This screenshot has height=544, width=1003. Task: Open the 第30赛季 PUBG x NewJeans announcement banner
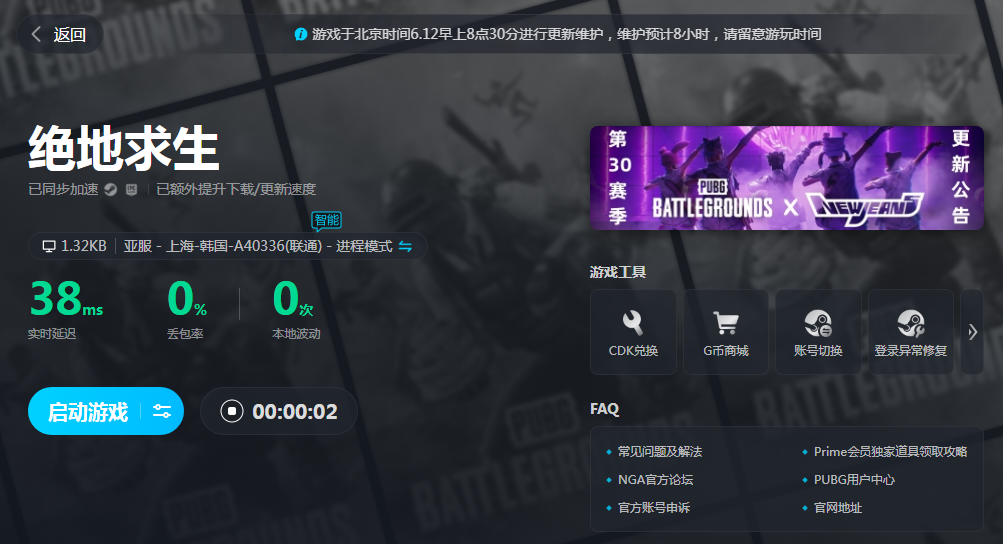point(786,177)
